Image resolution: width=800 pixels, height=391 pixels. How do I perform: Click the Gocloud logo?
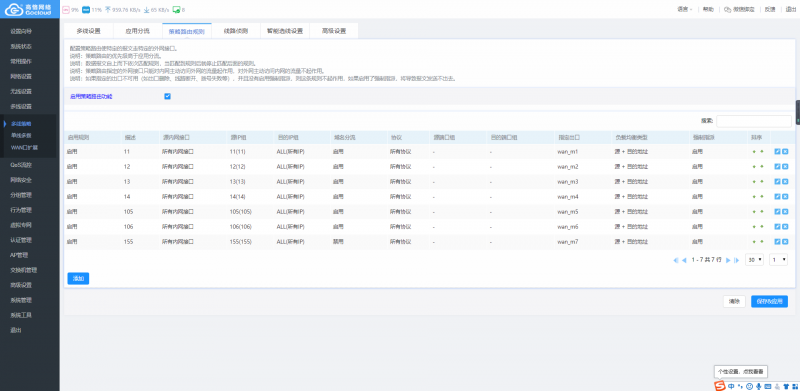click(30, 9)
